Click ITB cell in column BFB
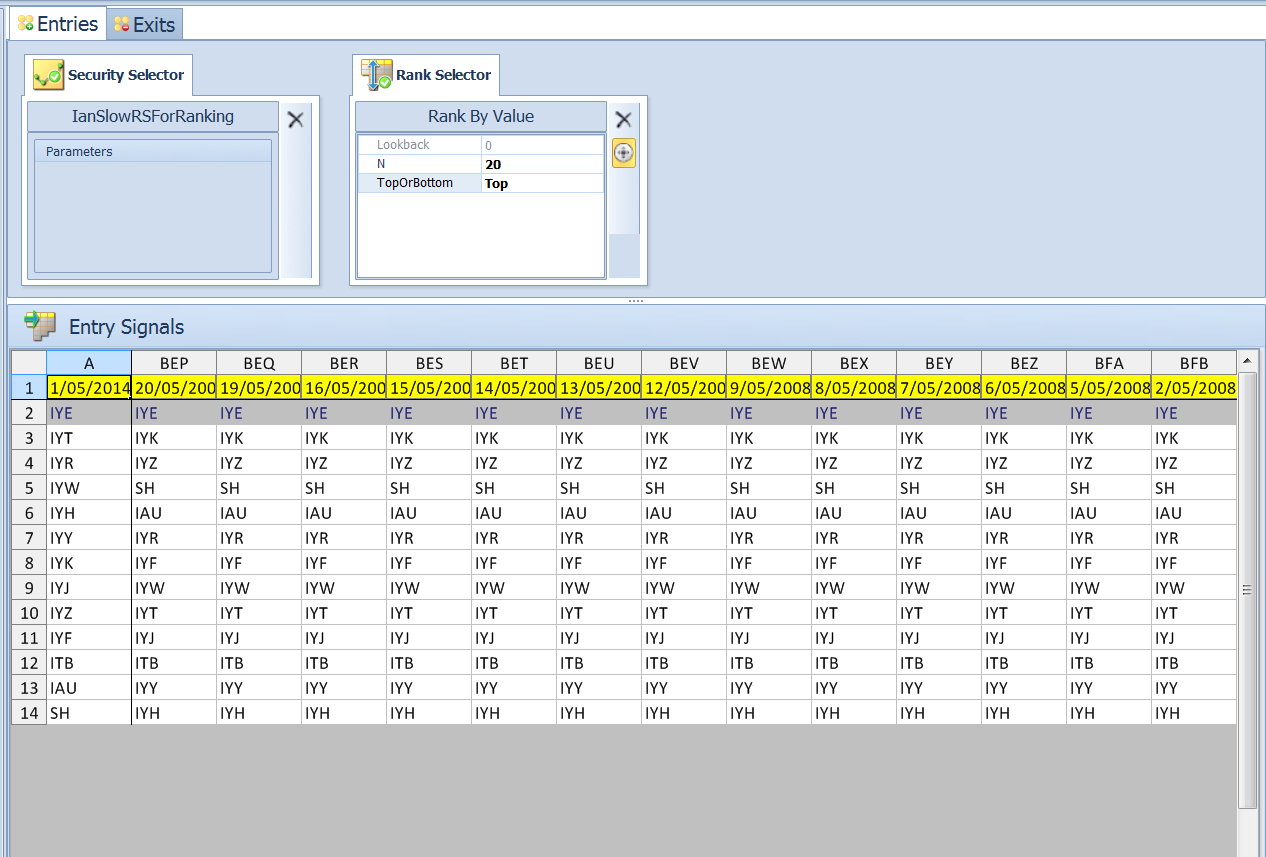This screenshot has height=857, width=1266. [x=1194, y=663]
